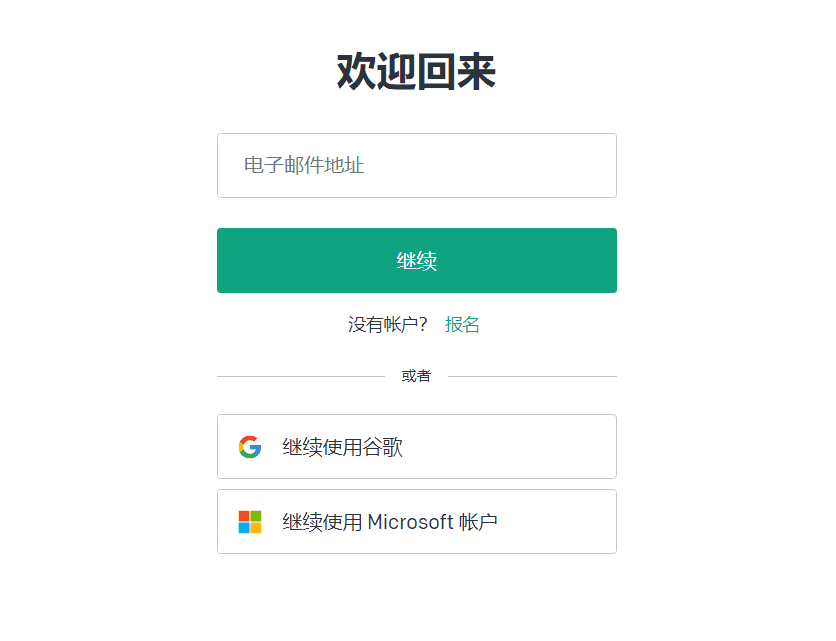Click the green 继续 button's center text
This screenshot has width=836, height=641.
pyautogui.click(x=417, y=260)
